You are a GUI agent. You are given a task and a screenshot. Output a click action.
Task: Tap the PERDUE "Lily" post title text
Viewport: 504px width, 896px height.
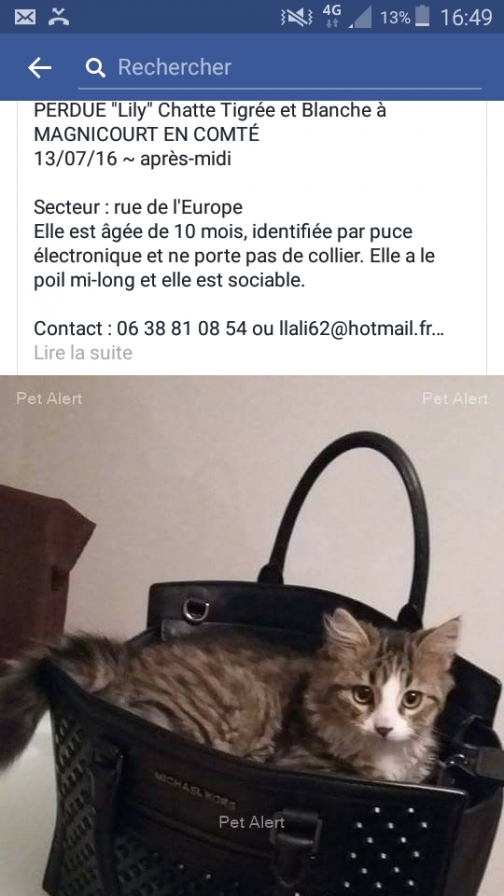pos(210,110)
